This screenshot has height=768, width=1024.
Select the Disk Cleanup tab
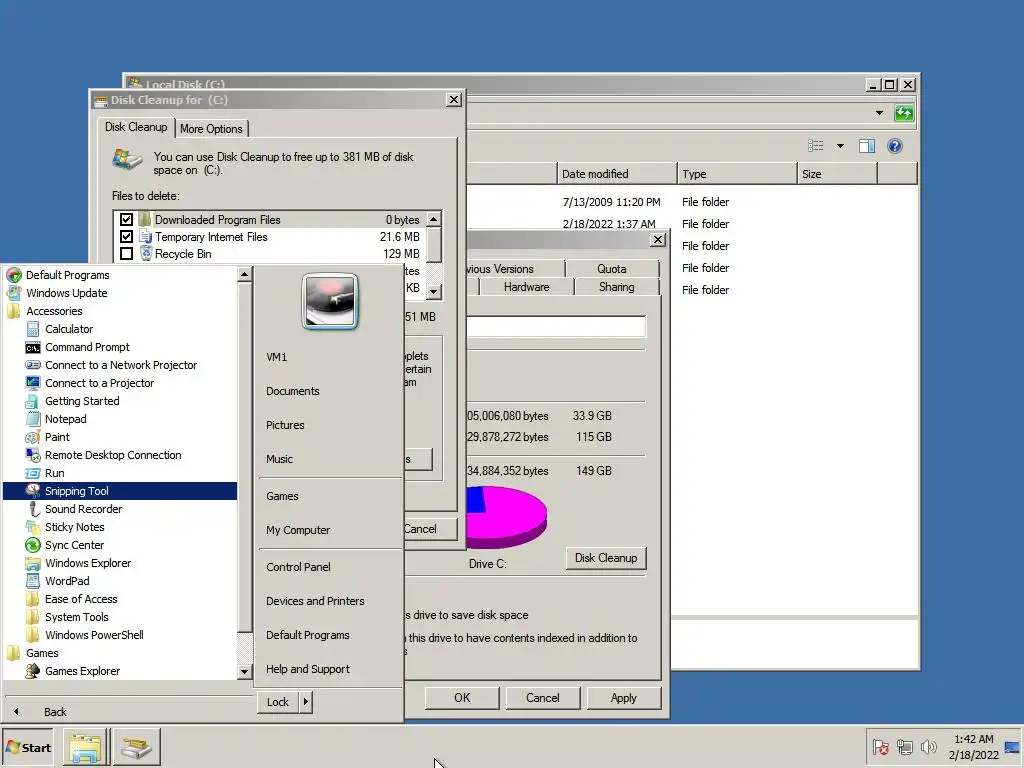point(136,127)
